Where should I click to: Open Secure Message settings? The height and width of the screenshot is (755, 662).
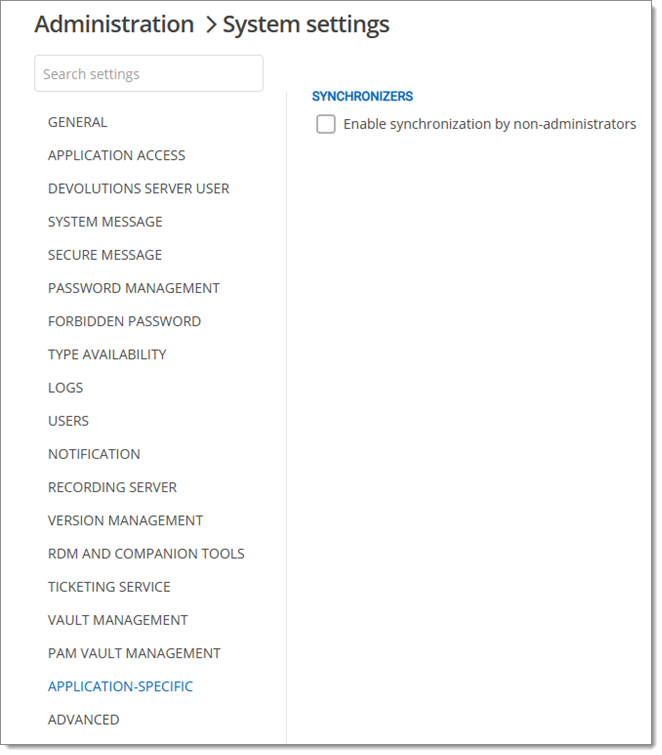click(x=104, y=255)
